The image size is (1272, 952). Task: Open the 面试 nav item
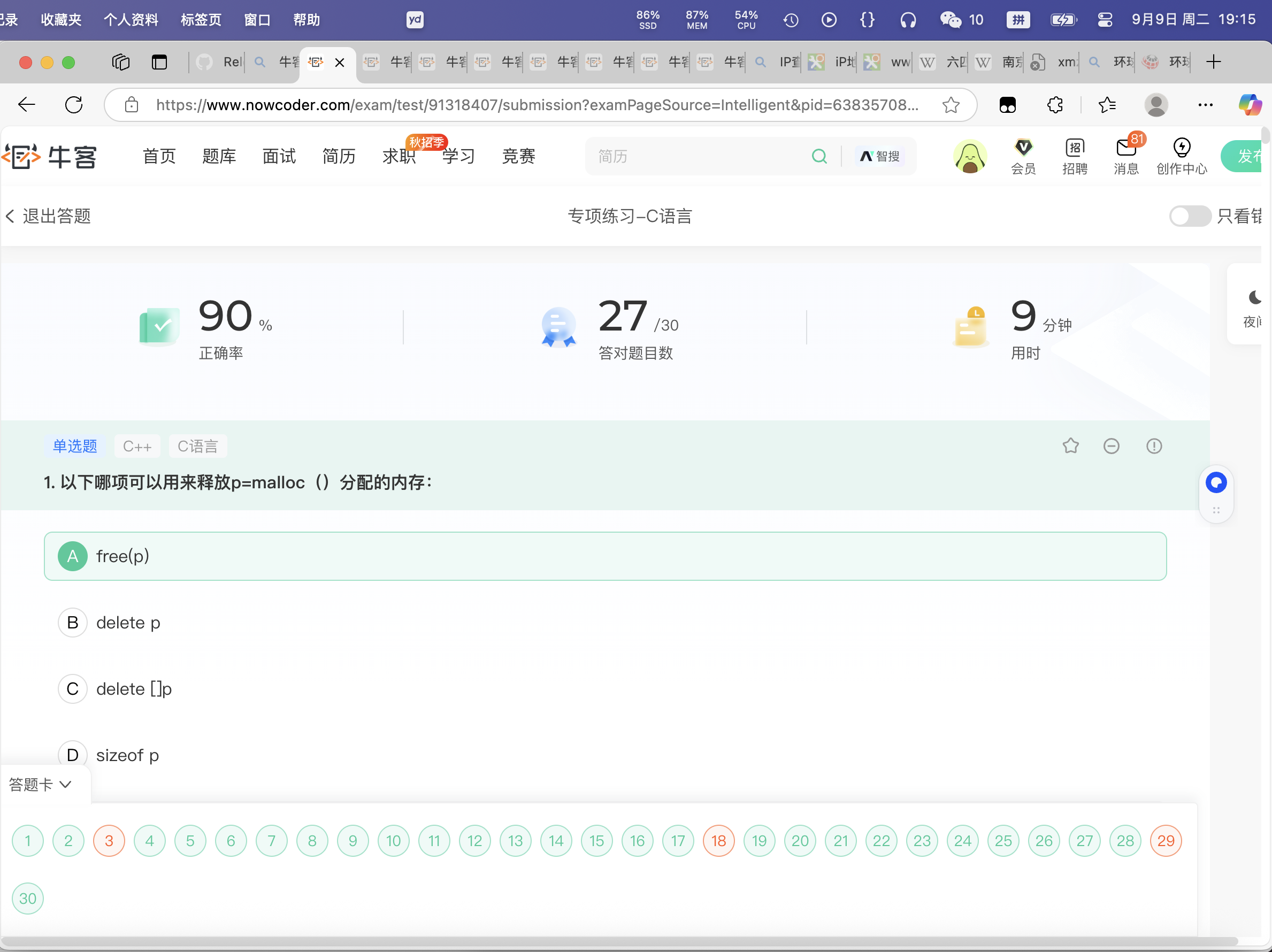click(x=279, y=156)
